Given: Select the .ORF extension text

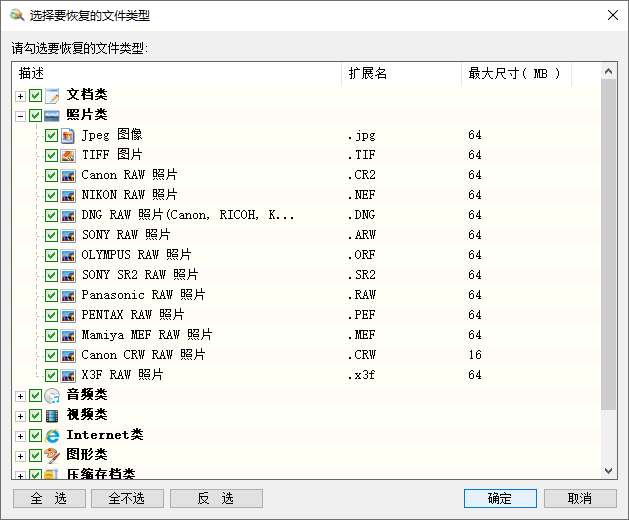Looking at the screenshot, I should (x=362, y=255).
